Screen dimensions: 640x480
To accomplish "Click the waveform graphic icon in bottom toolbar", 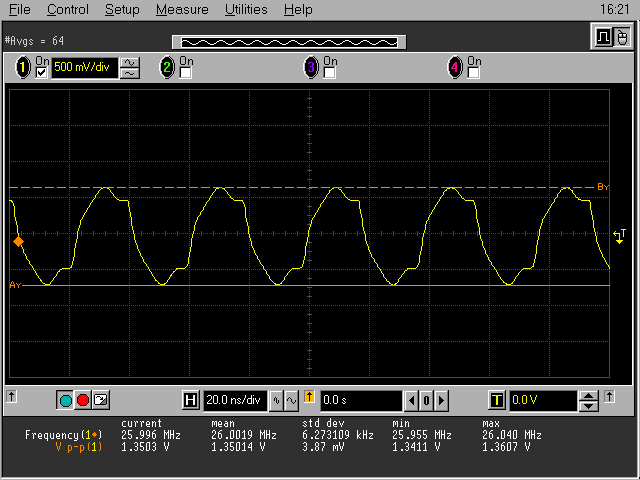I will (x=100, y=400).
